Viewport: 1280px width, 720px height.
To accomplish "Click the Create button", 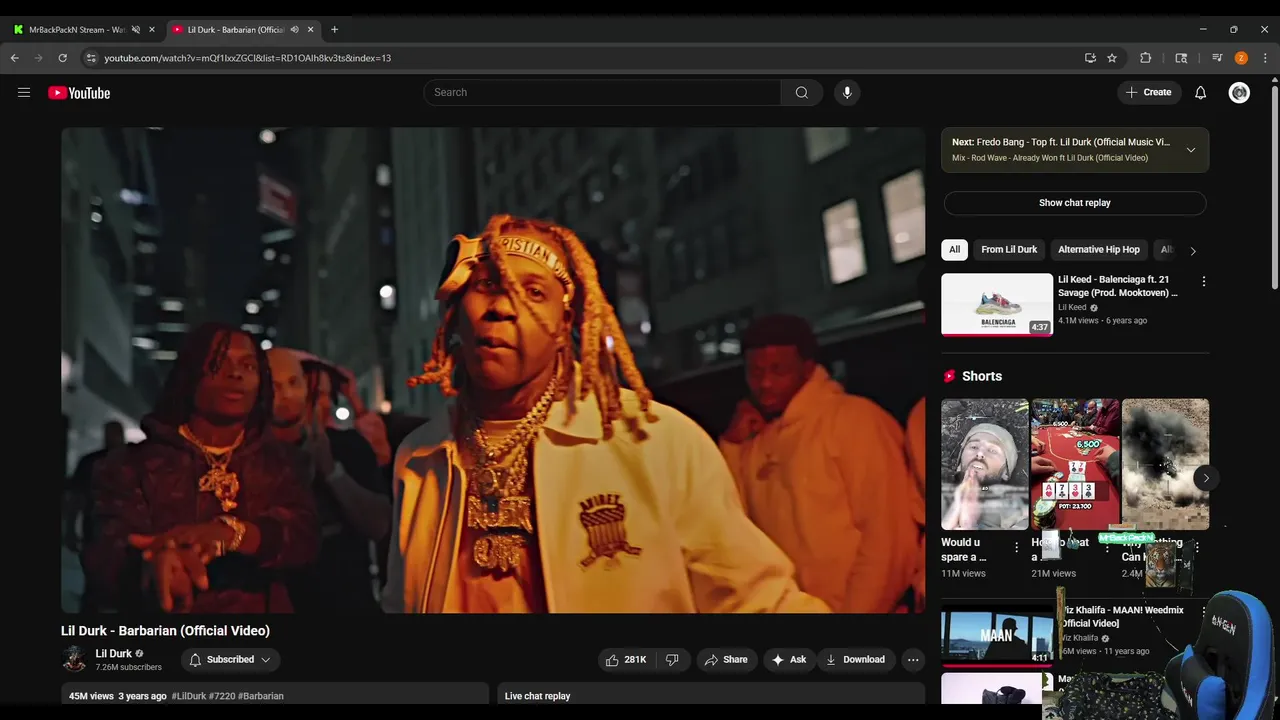I will 1149,92.
